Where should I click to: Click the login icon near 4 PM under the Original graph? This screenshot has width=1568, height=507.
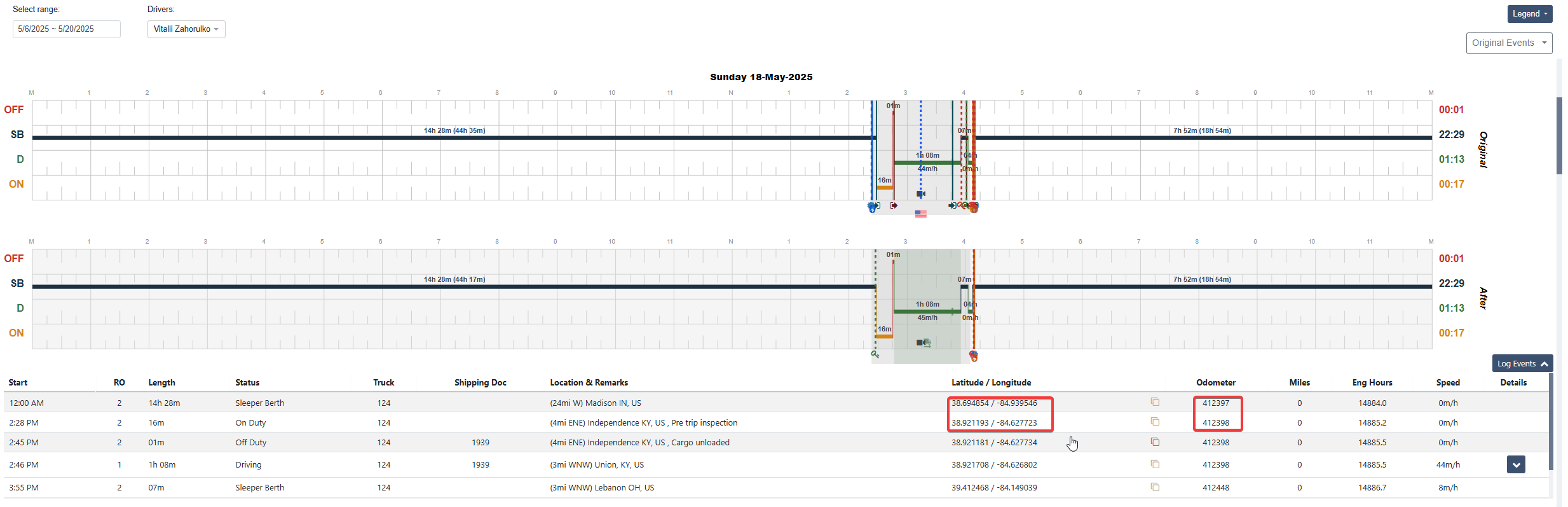pos(952,205)
